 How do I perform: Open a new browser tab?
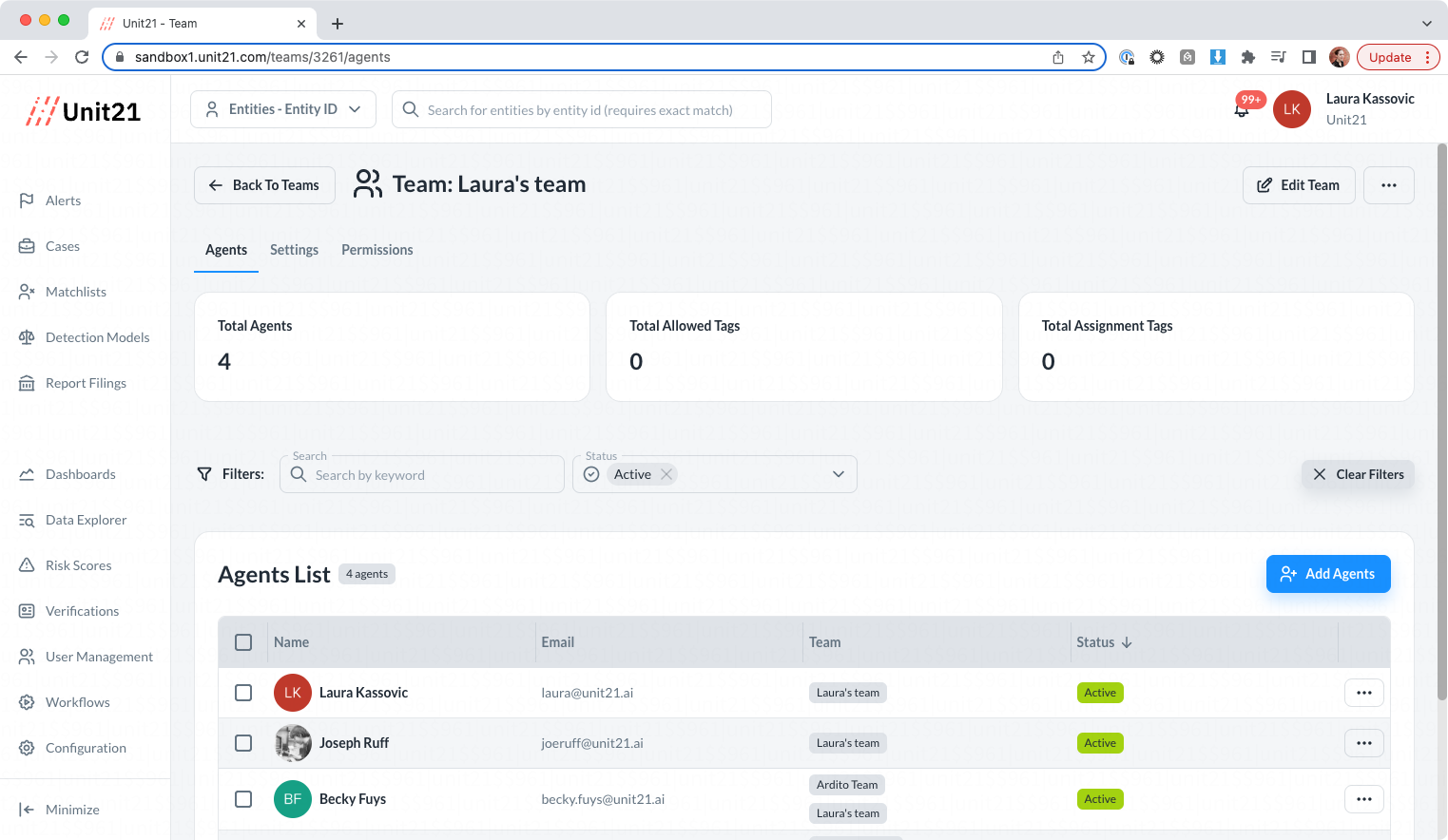(338, 24)
